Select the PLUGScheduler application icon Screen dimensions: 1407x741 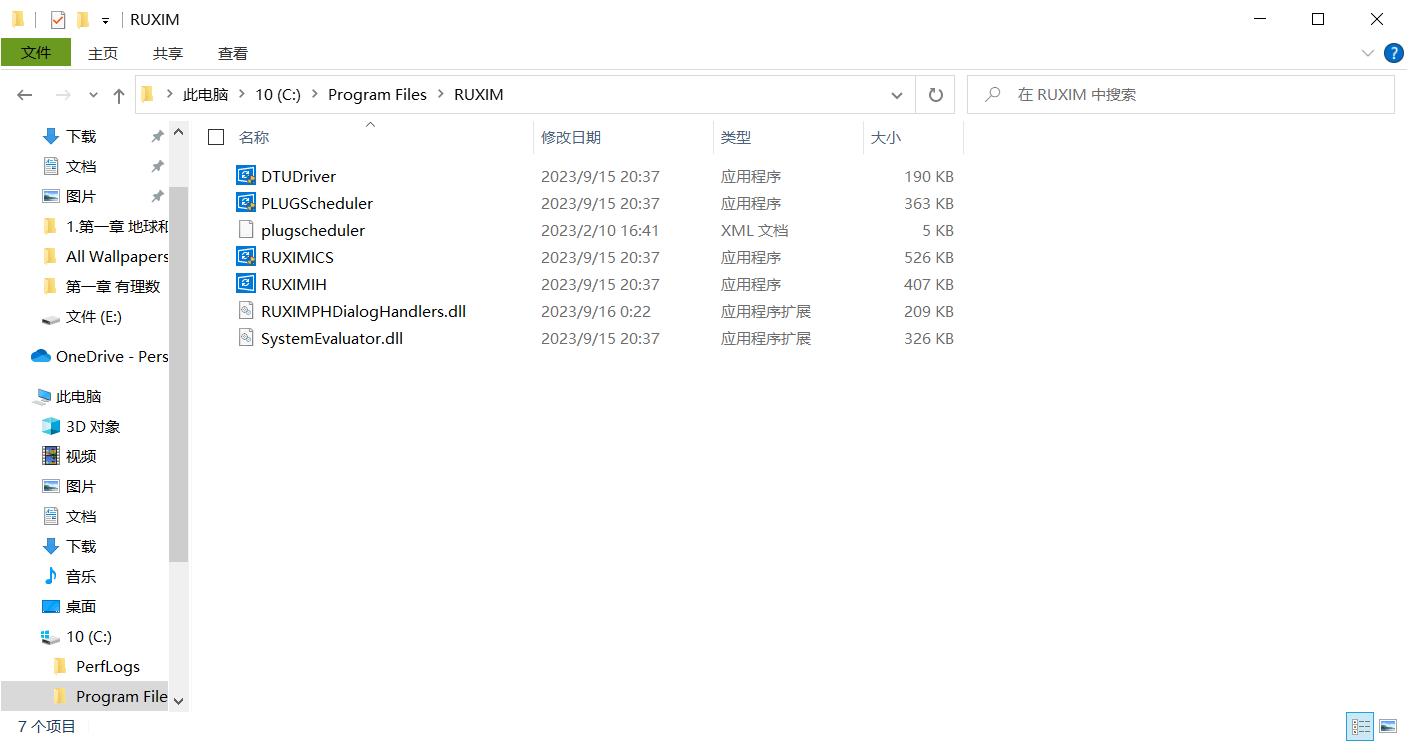246,203
